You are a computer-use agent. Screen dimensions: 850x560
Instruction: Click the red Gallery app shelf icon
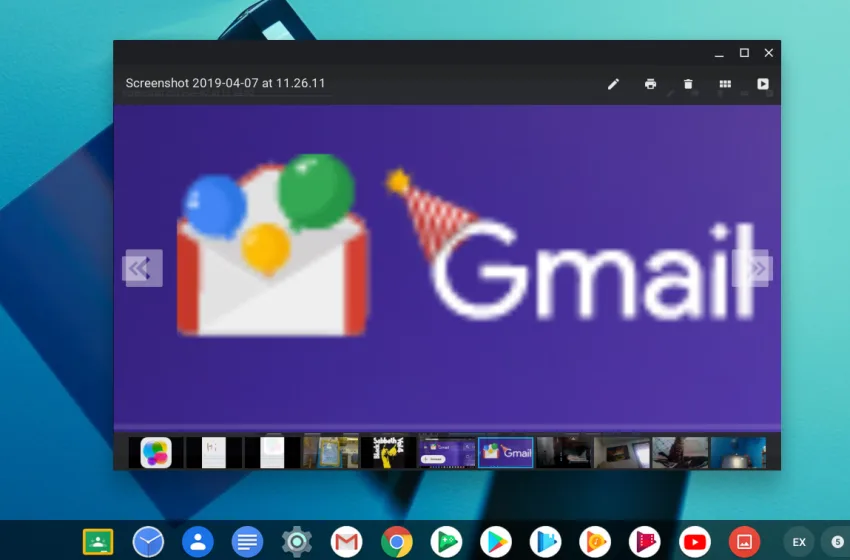[744, 542]
